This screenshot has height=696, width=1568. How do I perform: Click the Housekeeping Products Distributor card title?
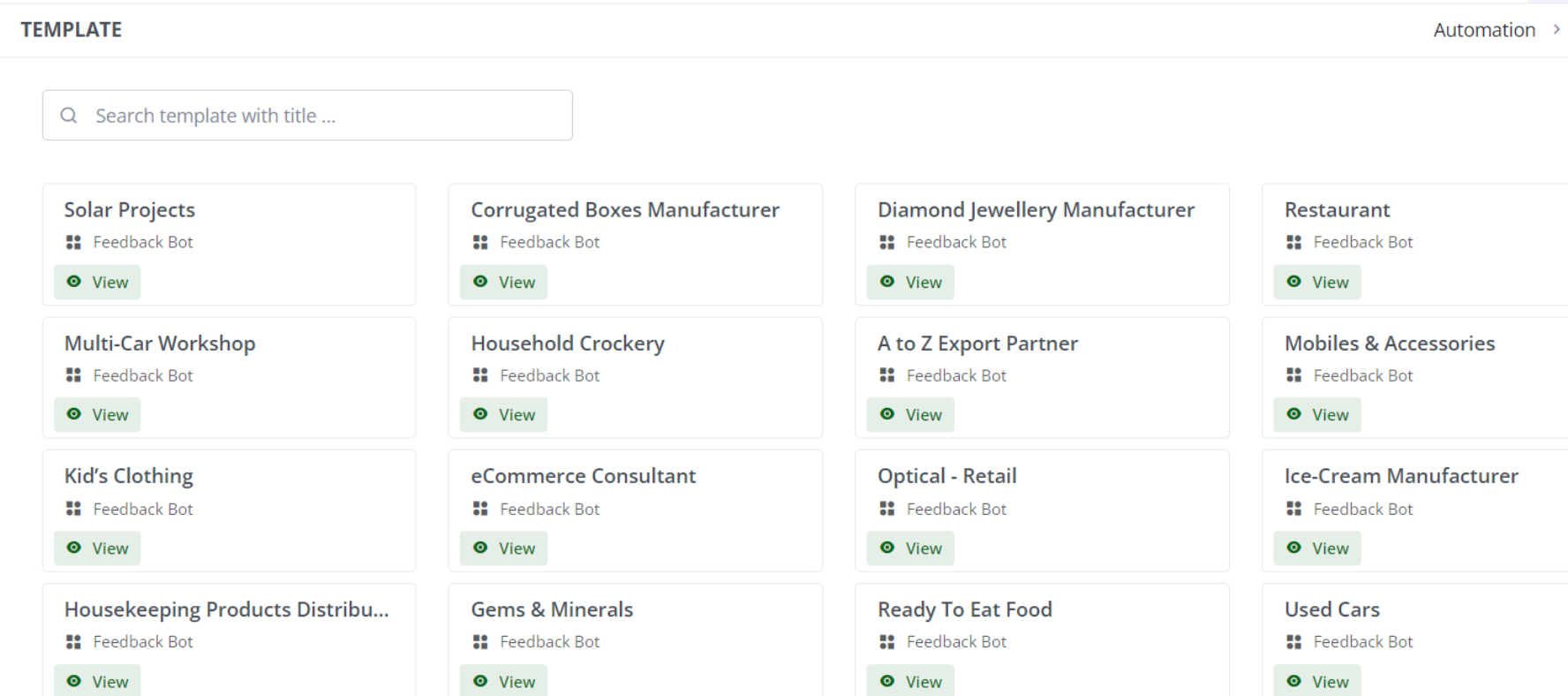pos(226,609)
